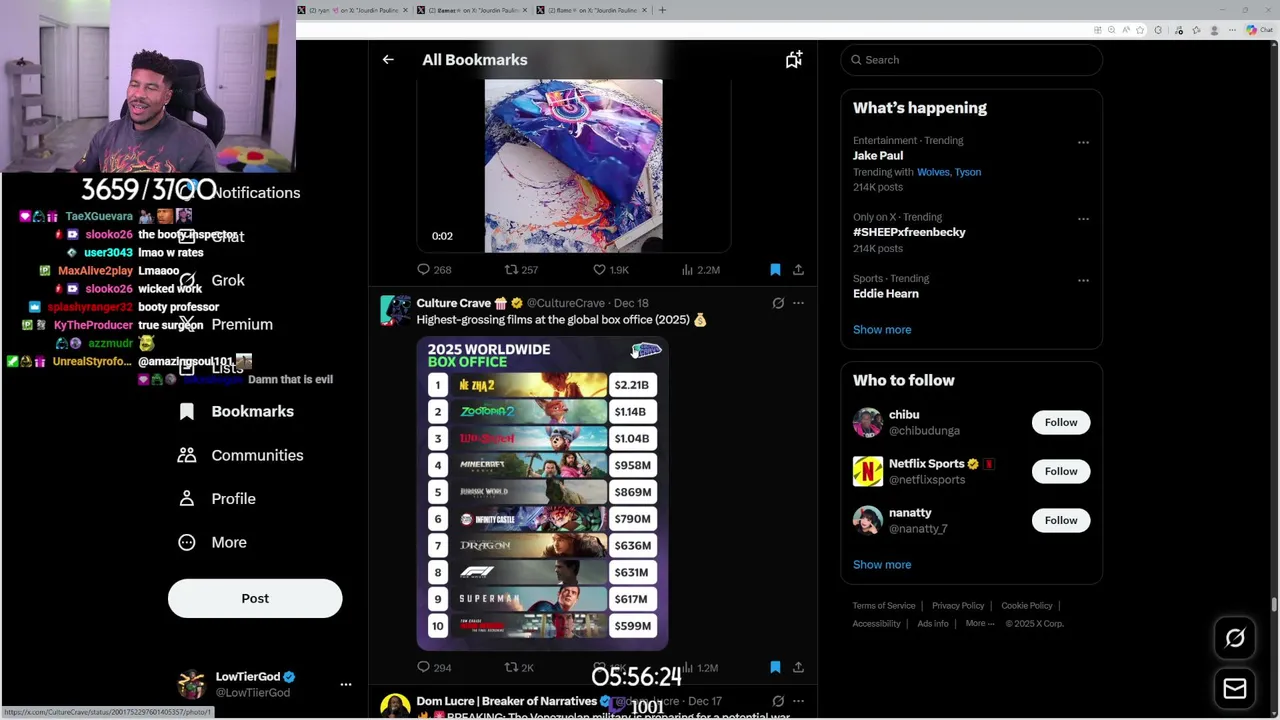Image resolution: width=1280 pixels, height=720 pixels.
Task: Go back using the arrow beside All Bookmarks
Action: [388, 60]
